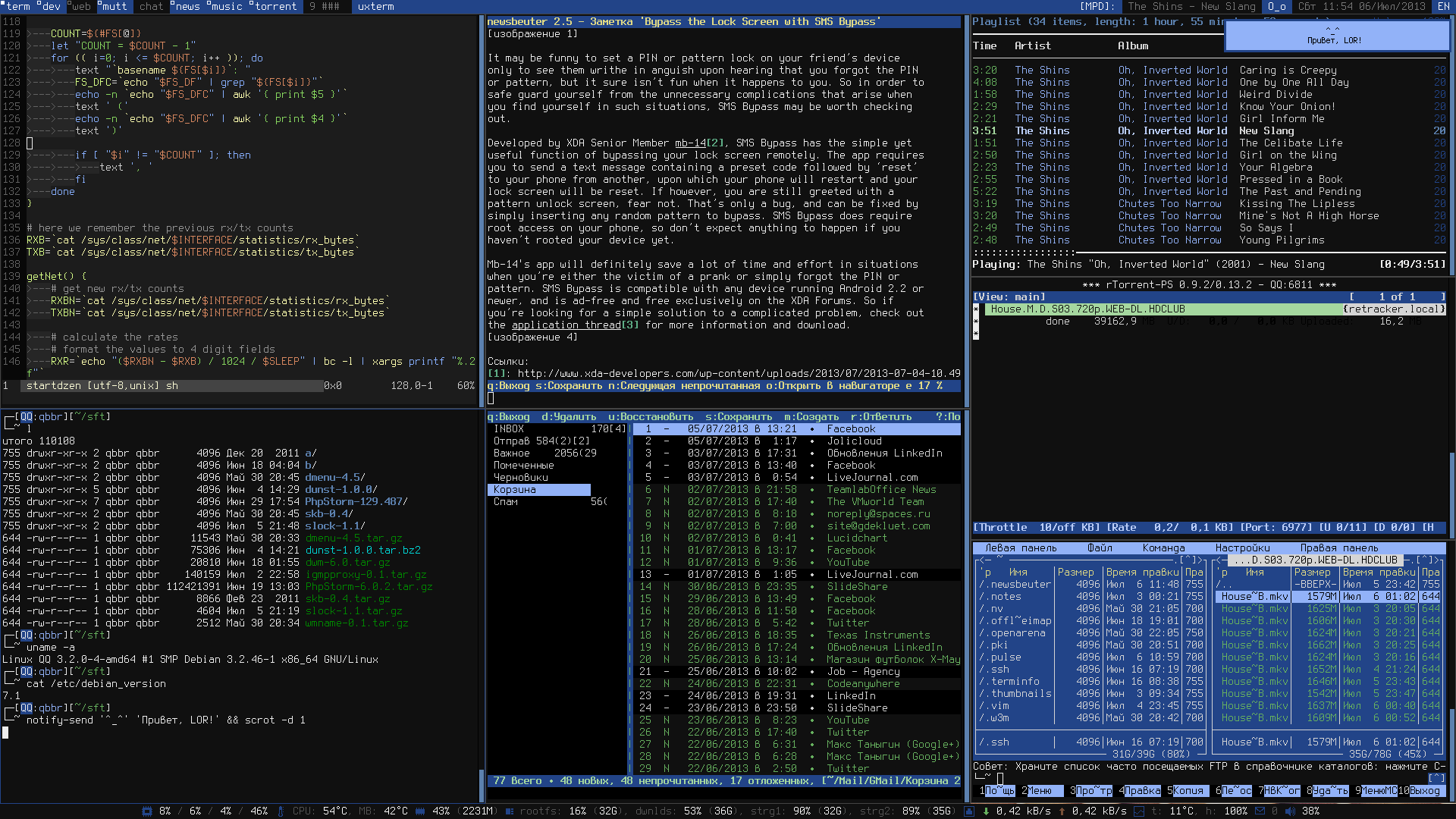
Task: Select Важное folder in mutt sidebar
Action: click(x=557, y=453)
